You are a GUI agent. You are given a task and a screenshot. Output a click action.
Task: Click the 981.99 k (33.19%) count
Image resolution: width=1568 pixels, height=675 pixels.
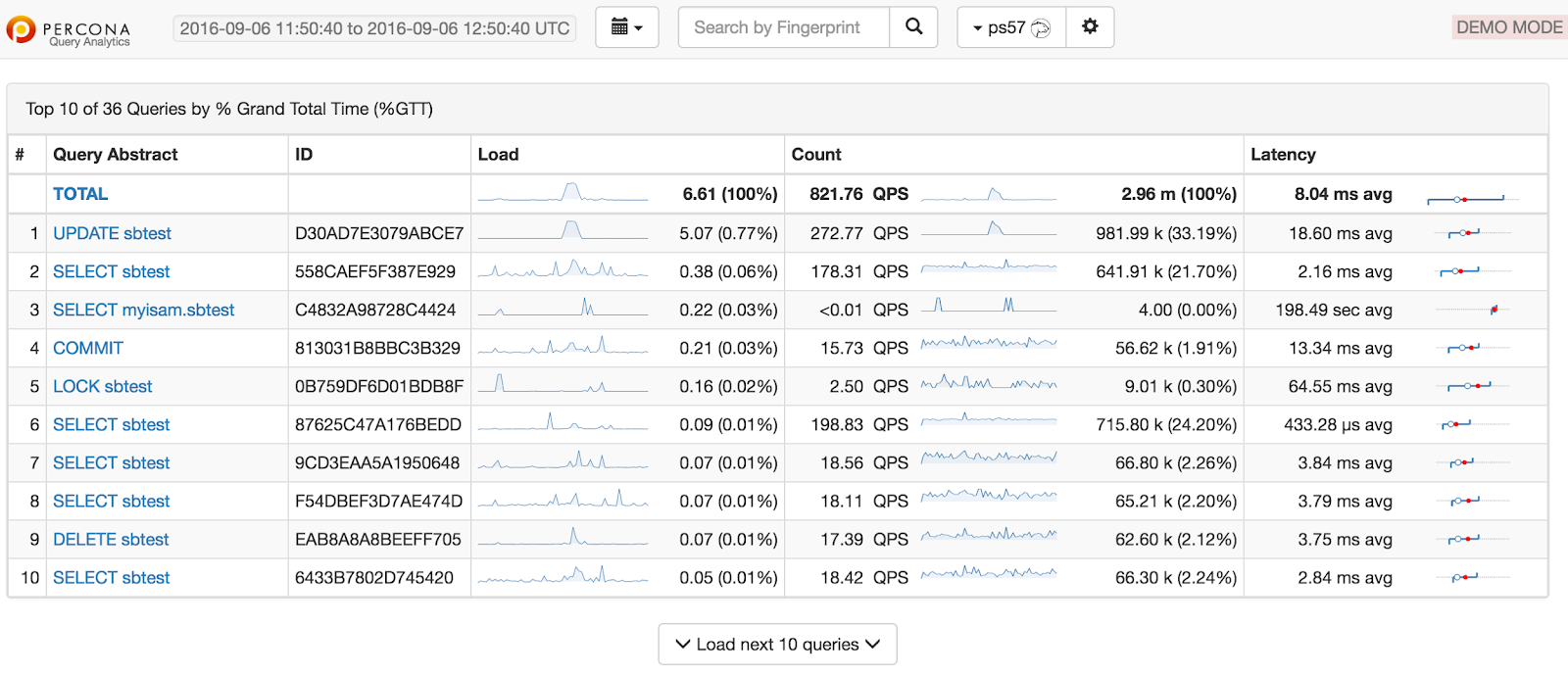(x=1166, y=233)
